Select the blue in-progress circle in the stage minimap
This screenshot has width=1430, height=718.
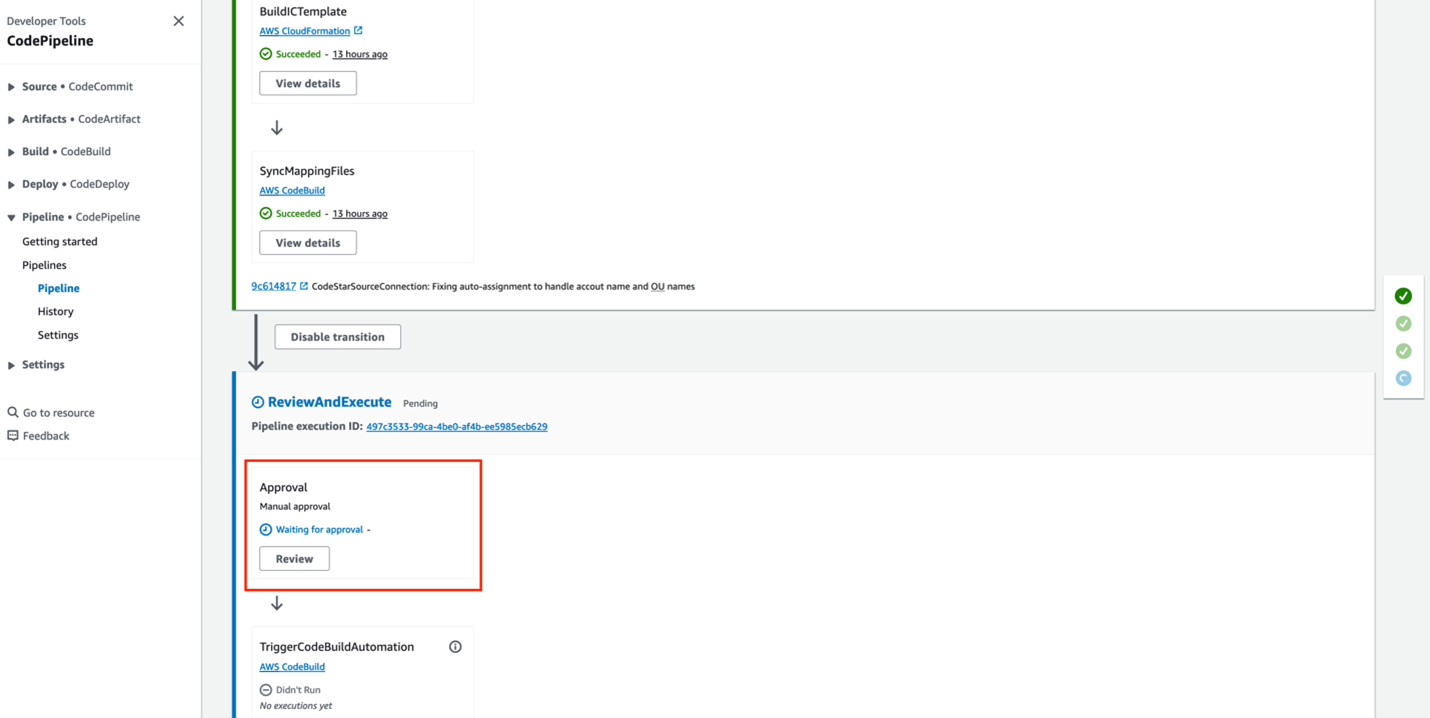click(1403, 378)
